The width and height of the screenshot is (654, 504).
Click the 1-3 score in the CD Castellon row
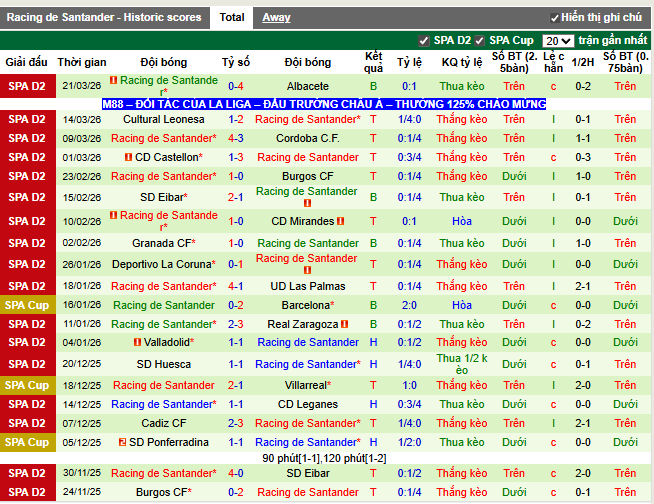[x=236, y=157]
